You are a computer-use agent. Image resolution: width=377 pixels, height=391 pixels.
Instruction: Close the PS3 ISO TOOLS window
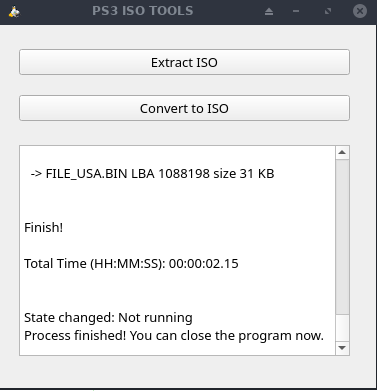click(x=360, y=11)
